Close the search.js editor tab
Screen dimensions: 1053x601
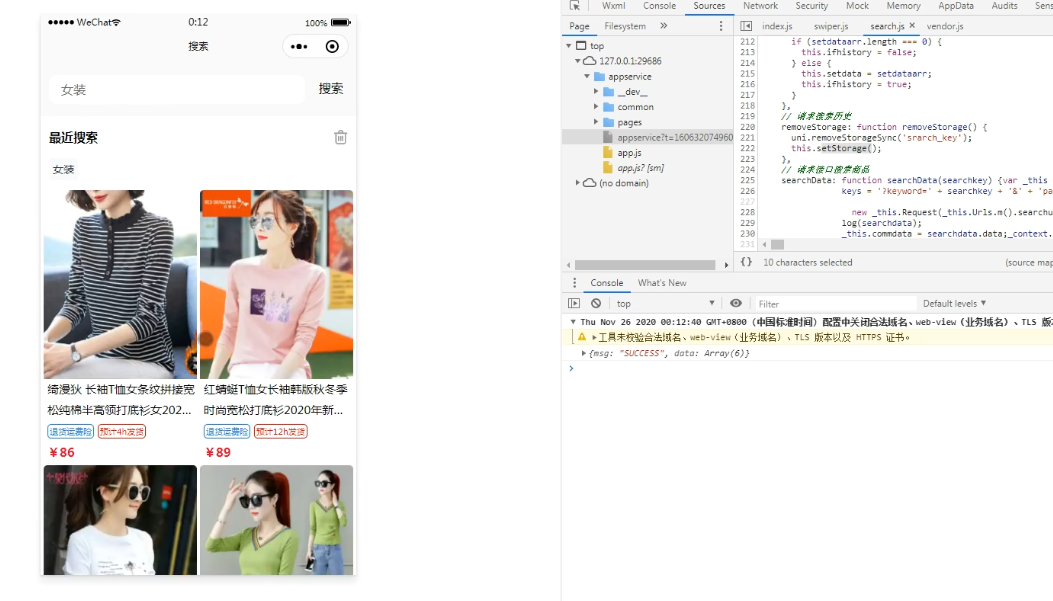pos(912,25)
